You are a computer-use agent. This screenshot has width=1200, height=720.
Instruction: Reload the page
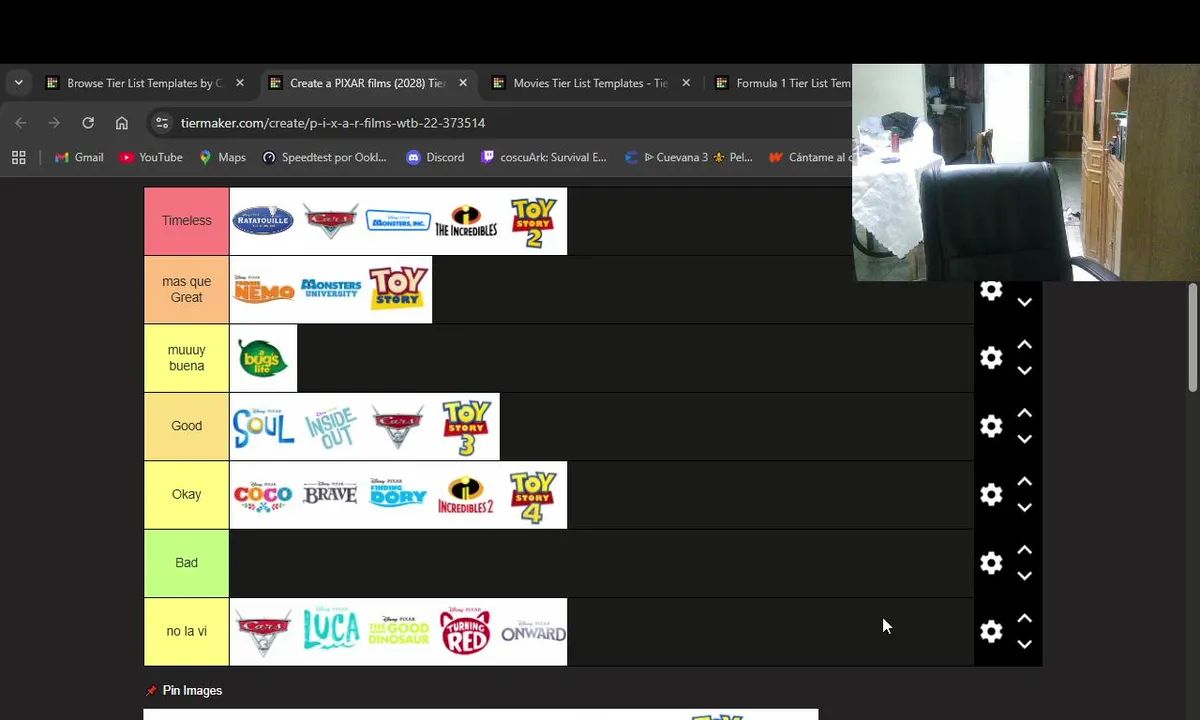click(88, 123)
